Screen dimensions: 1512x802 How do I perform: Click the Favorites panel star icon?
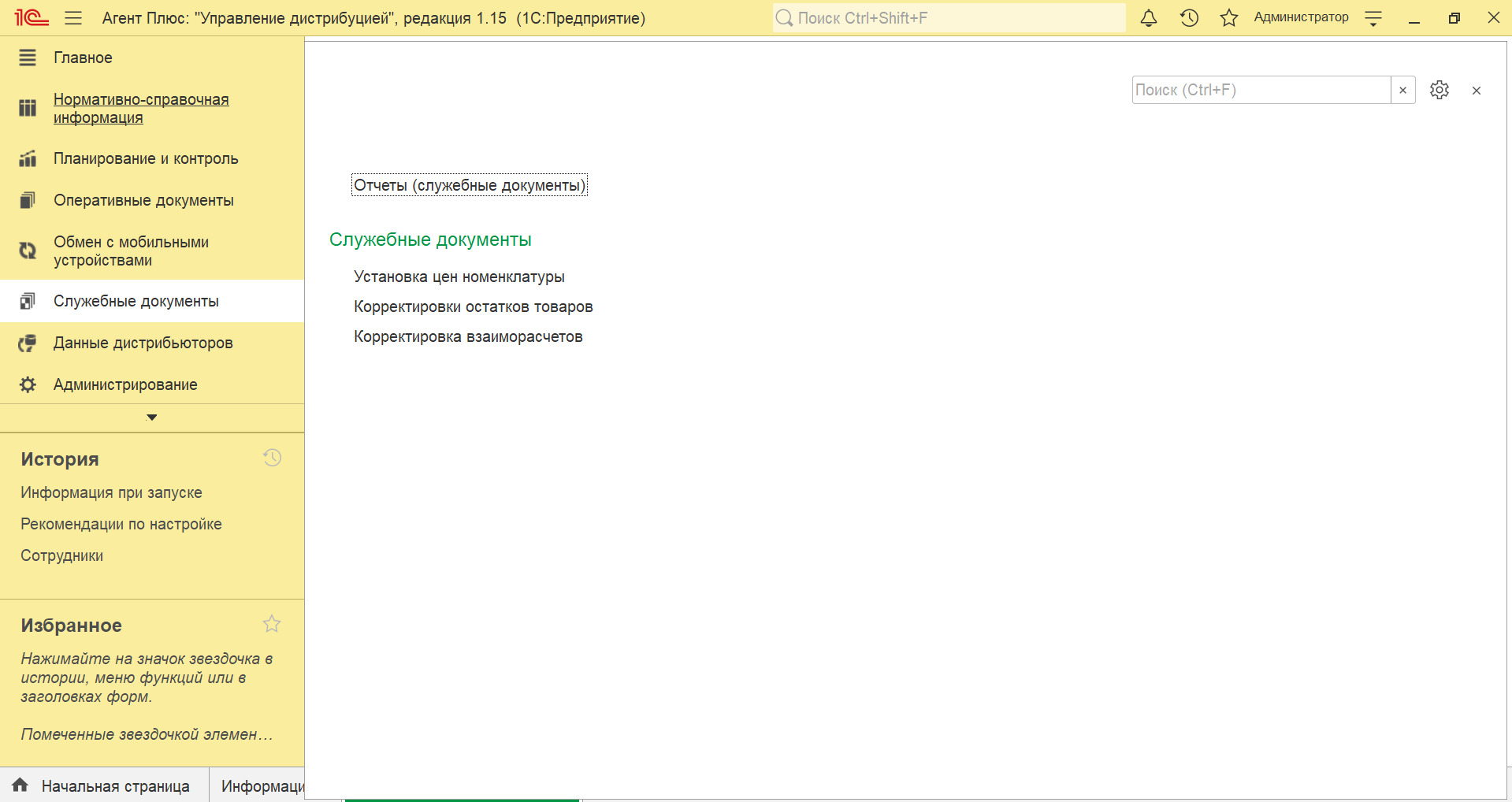point(272,624)
